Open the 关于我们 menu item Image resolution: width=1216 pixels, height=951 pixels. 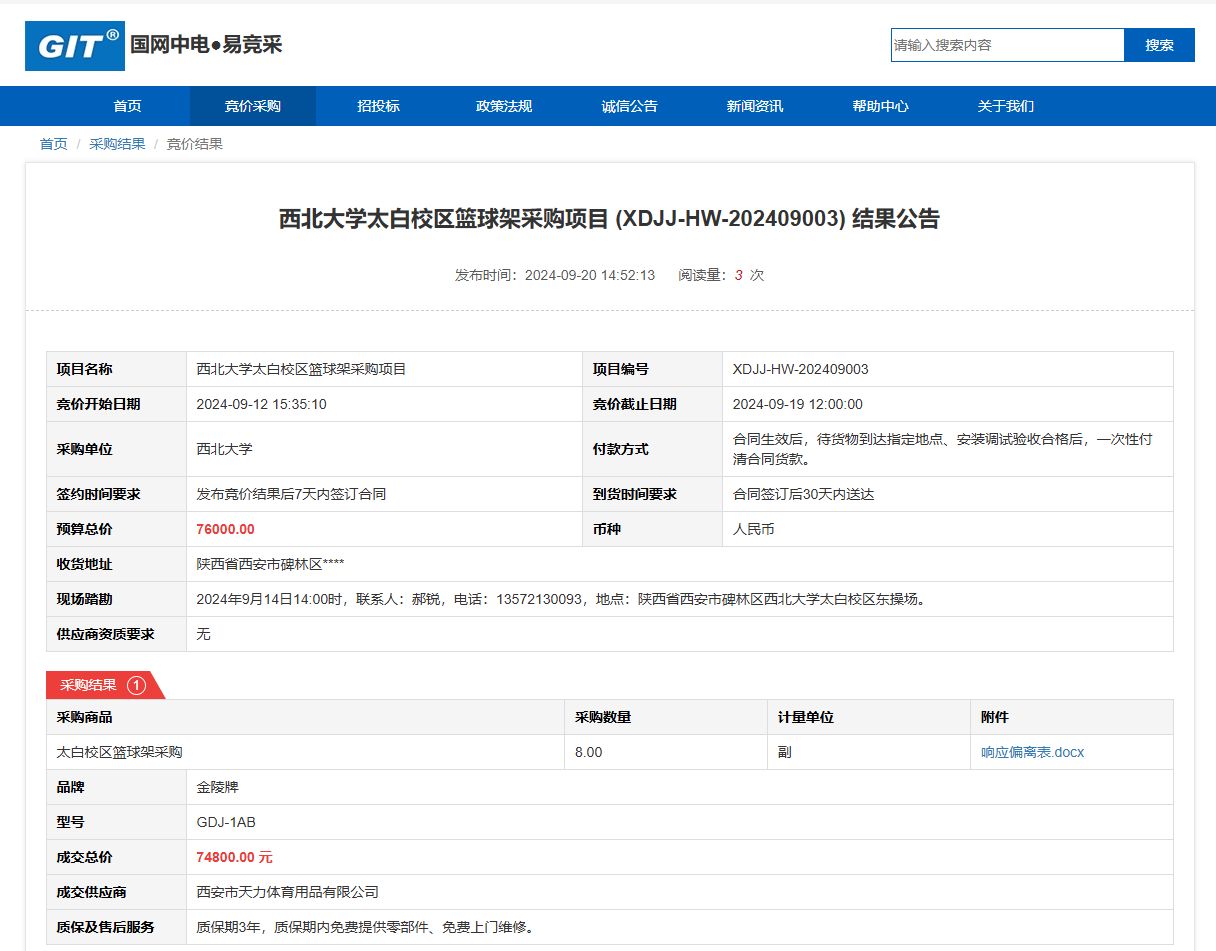[1005, 106]
